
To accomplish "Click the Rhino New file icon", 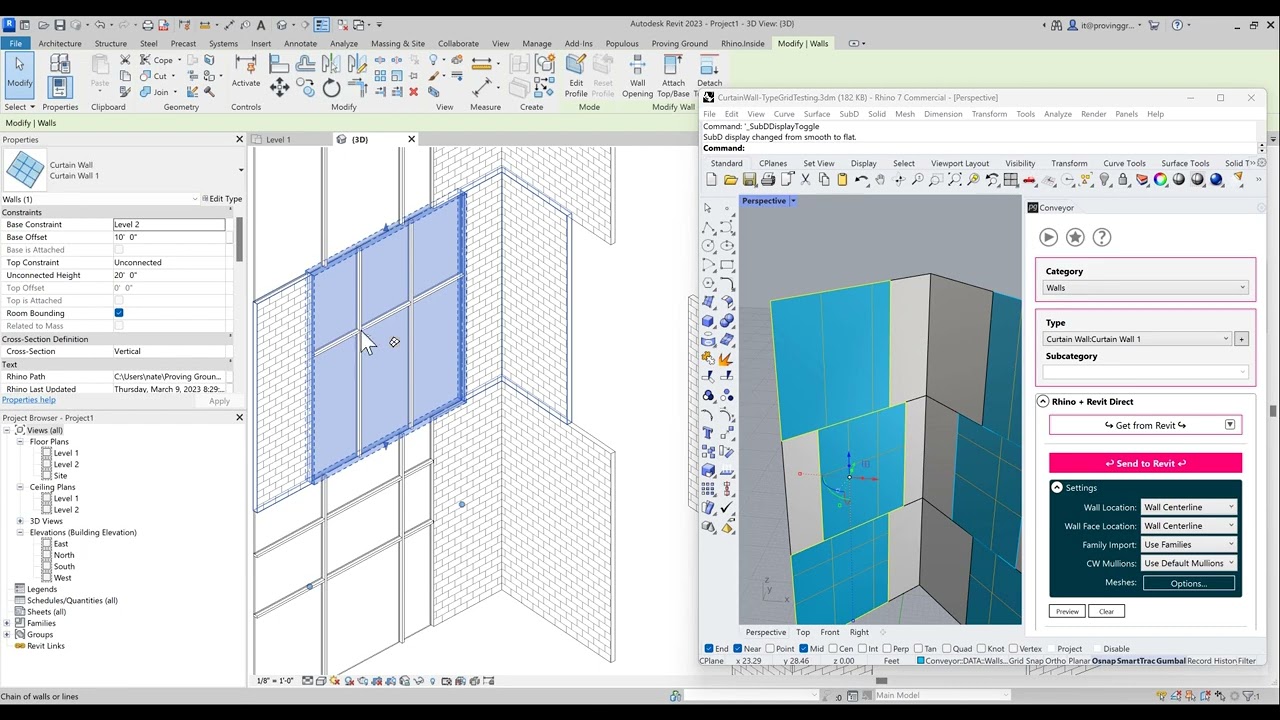I will coord(711,180).
